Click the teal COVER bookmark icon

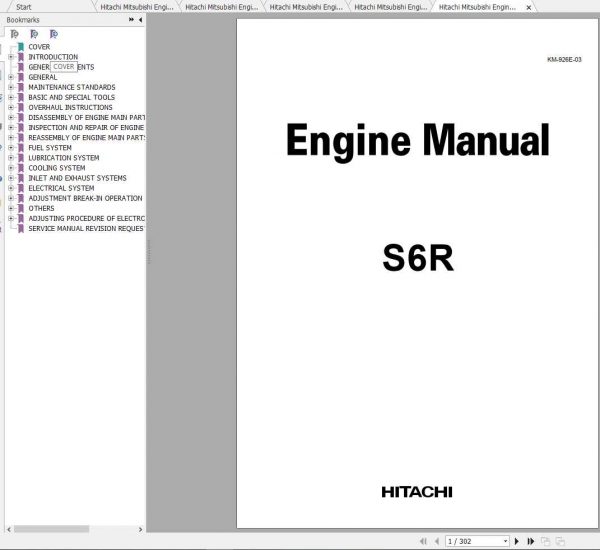click(x=21, y=47)
